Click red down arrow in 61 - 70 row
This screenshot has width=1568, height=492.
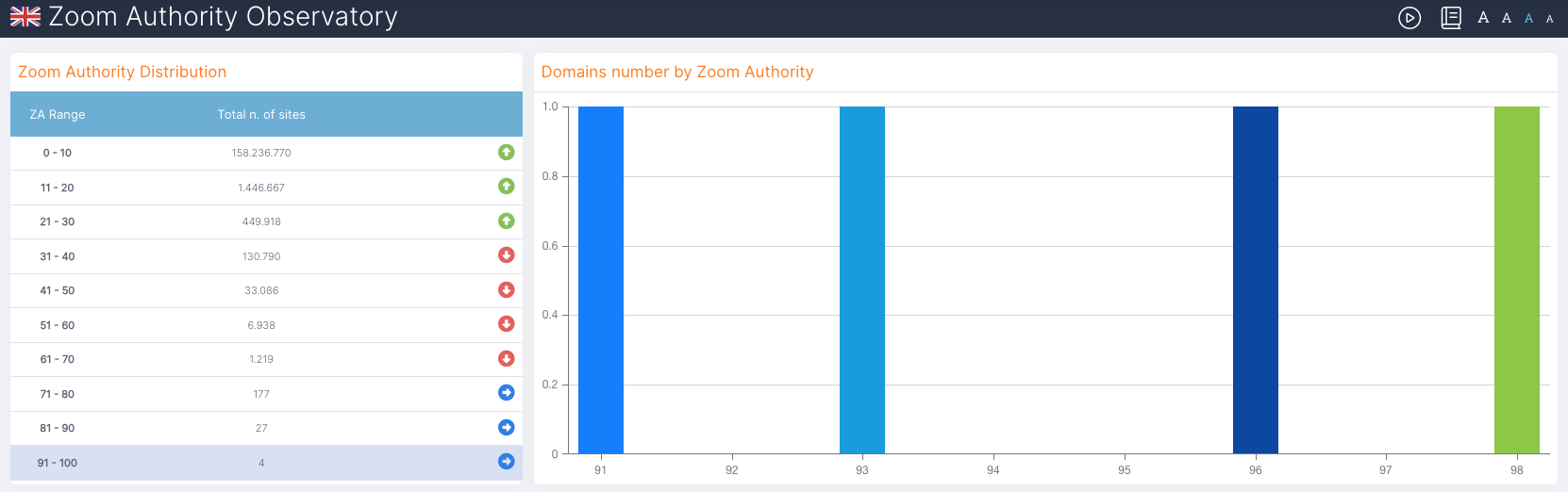(x=507, y=358)
